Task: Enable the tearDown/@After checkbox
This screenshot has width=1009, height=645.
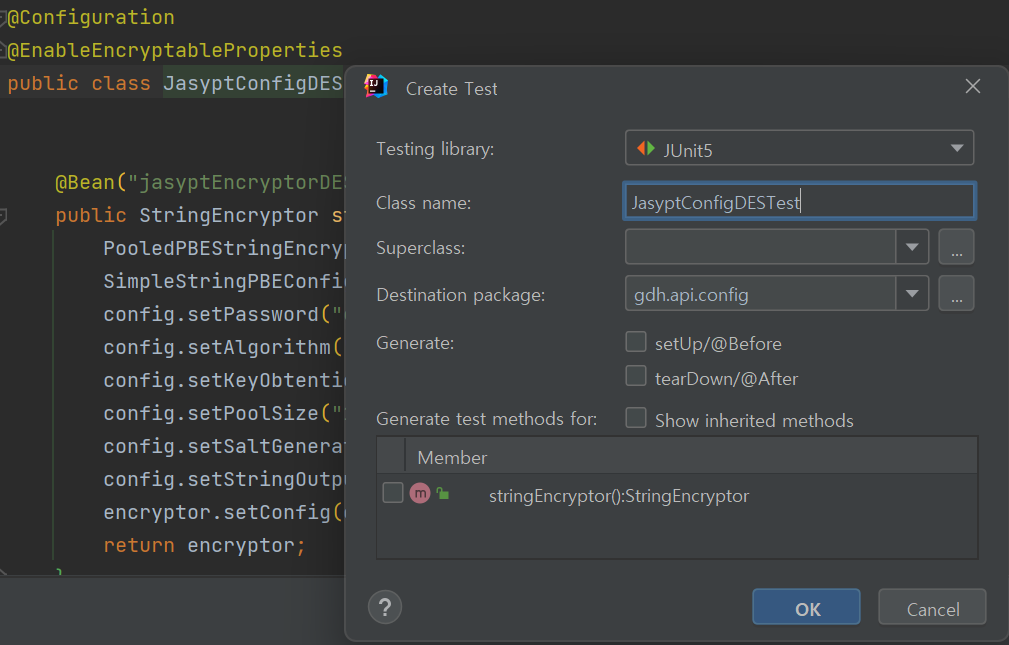Action: click(x=636, y=377)
